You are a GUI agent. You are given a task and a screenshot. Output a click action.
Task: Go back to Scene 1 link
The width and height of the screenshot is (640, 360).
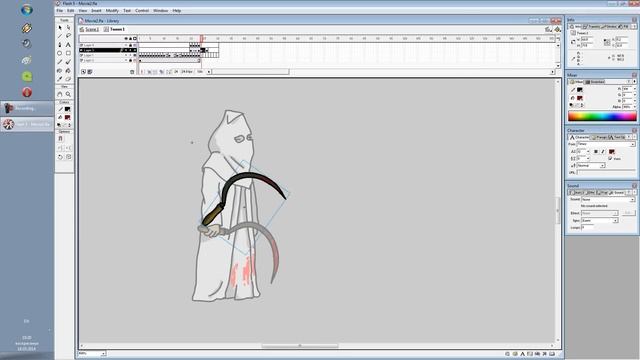(91, 29)
